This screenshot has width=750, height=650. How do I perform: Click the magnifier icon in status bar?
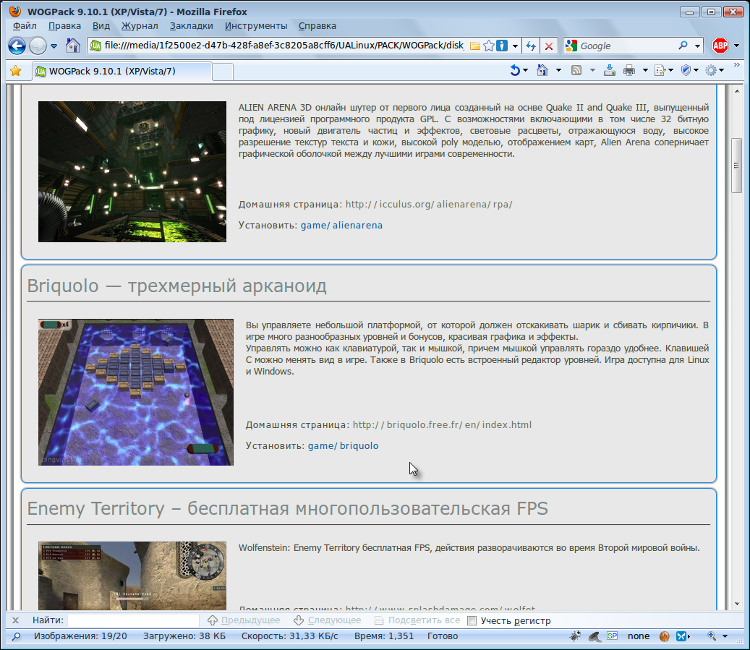tap(16, 636)
